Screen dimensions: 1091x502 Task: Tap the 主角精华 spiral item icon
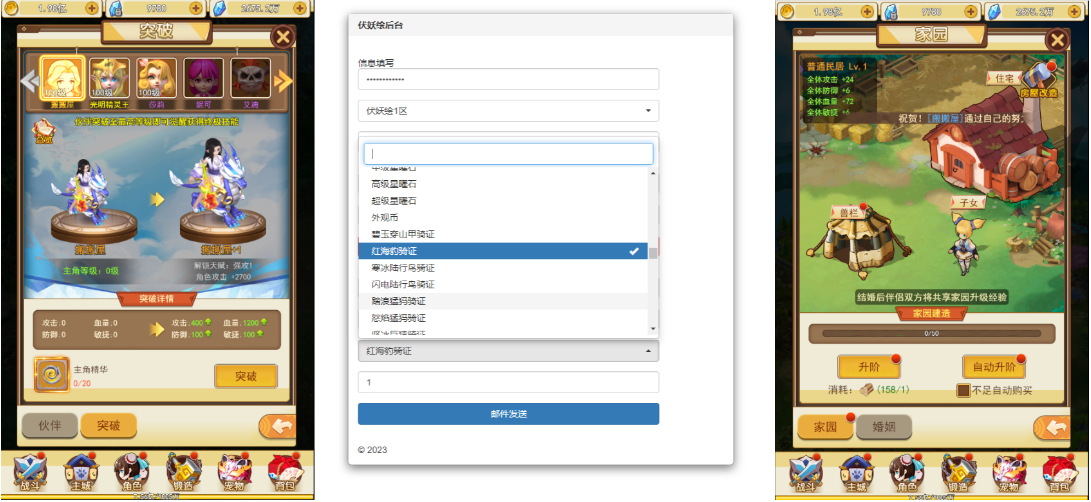click(x=51, y=375)
